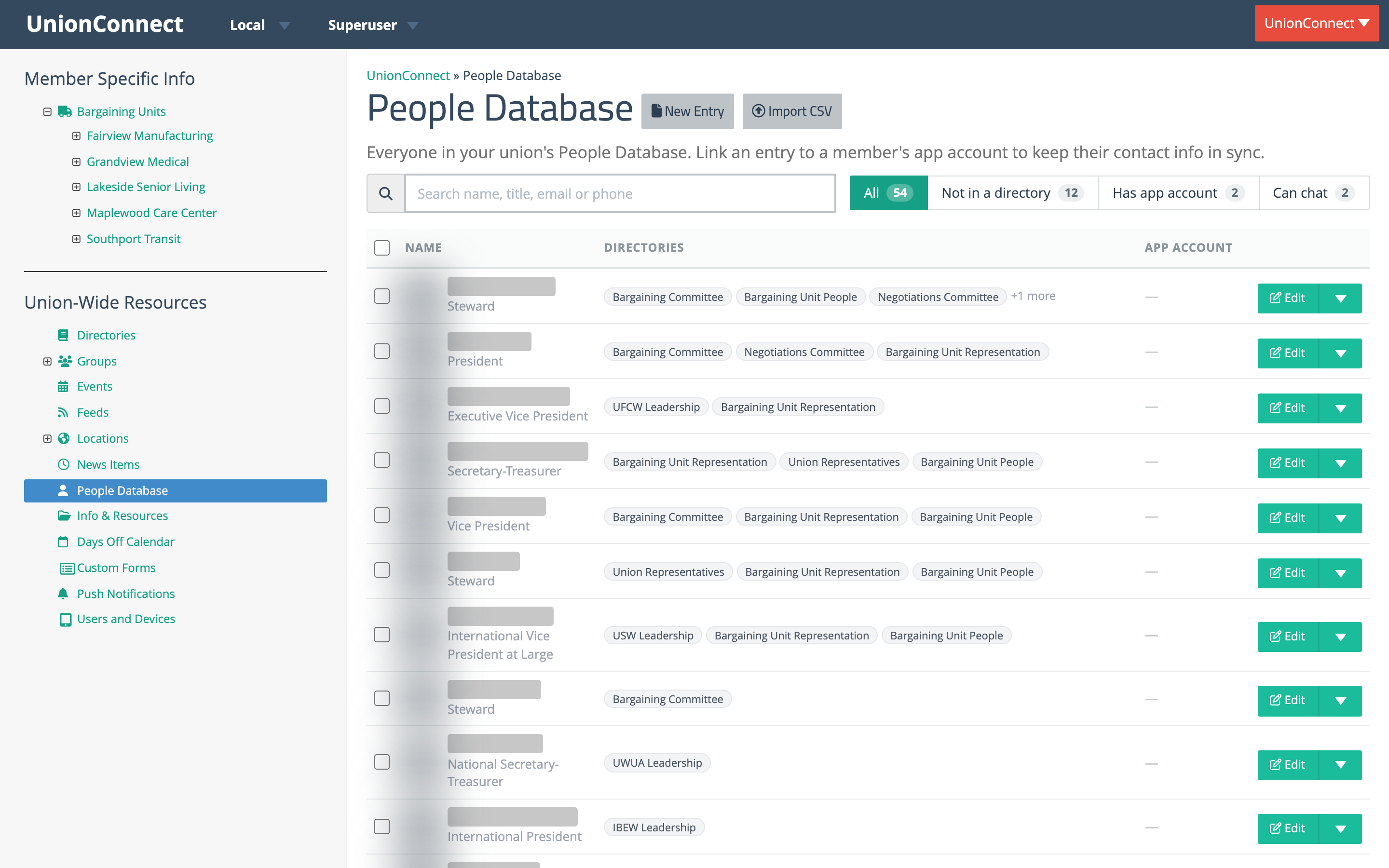Click the Push Notifications bell icon

[63, 594]
